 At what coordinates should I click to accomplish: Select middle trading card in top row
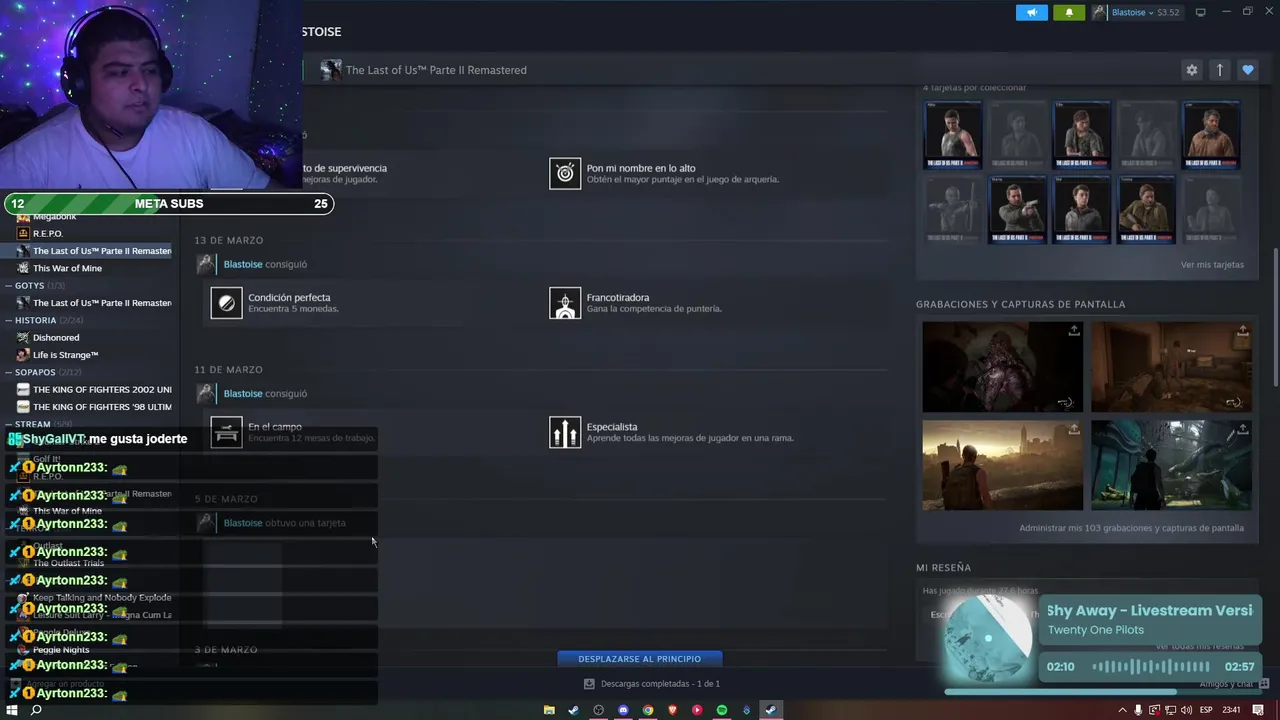tap(1082, 135)
